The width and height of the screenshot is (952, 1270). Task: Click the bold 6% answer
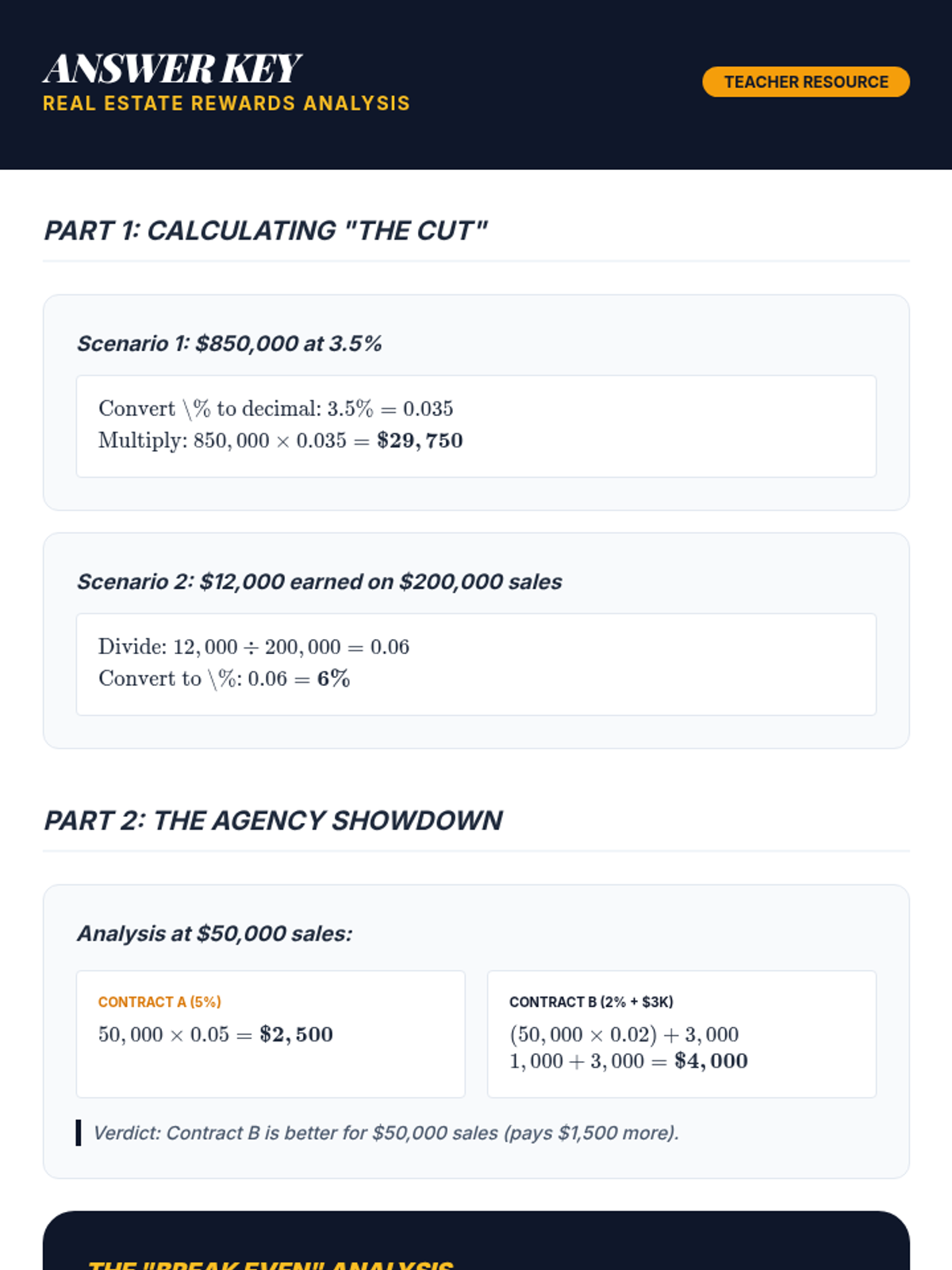click(333, 679)
